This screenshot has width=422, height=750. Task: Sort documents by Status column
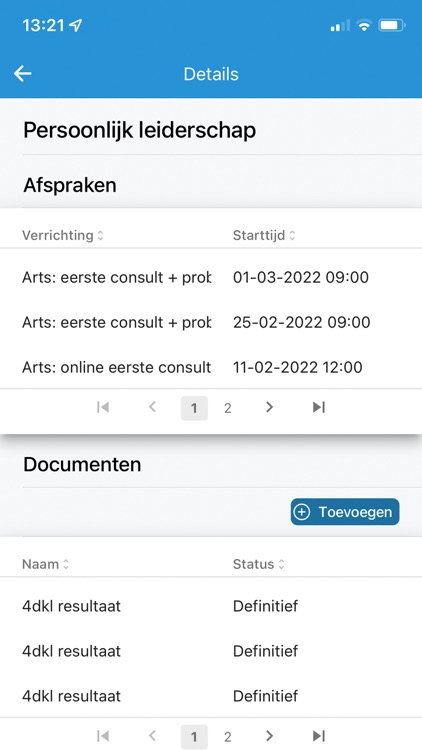pyautogui.click(x=258, y=564)
